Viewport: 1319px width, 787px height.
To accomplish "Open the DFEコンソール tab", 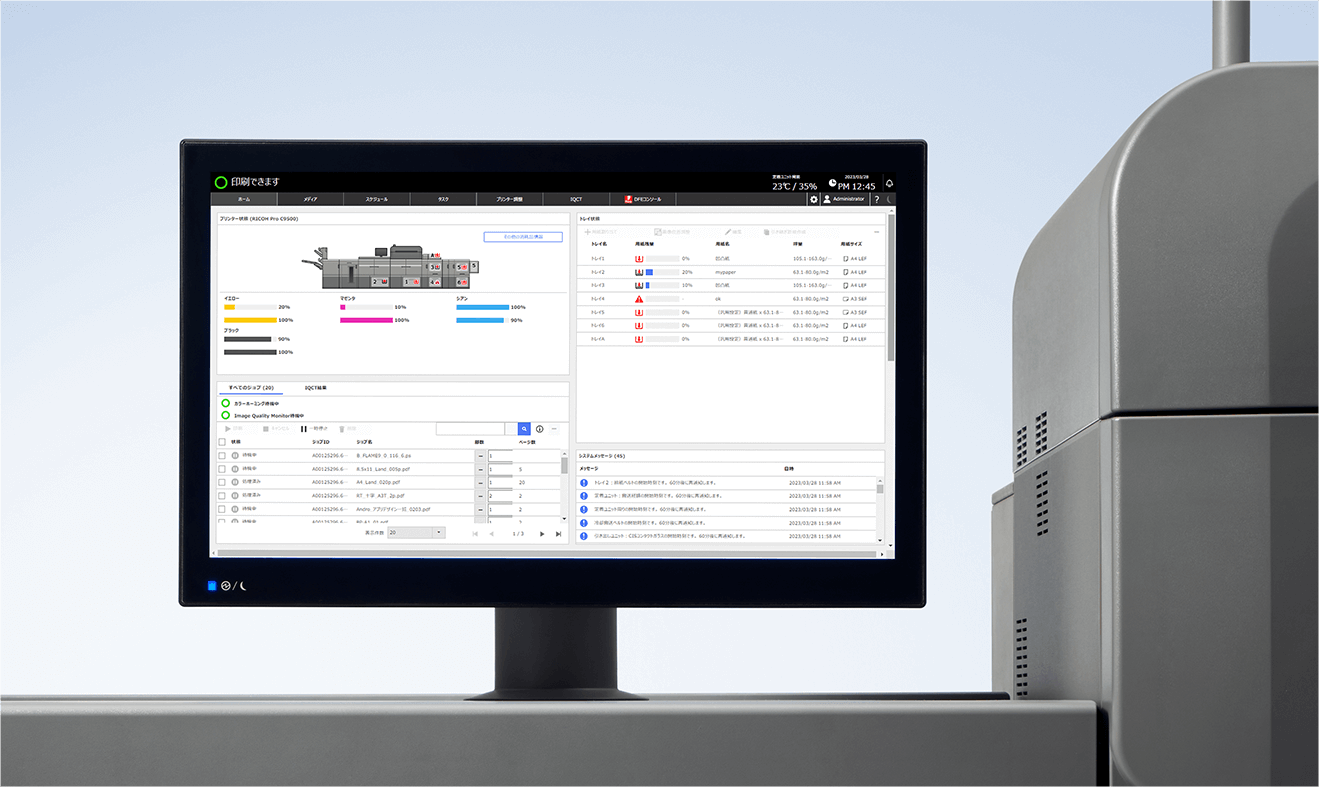I will [650, 199].
